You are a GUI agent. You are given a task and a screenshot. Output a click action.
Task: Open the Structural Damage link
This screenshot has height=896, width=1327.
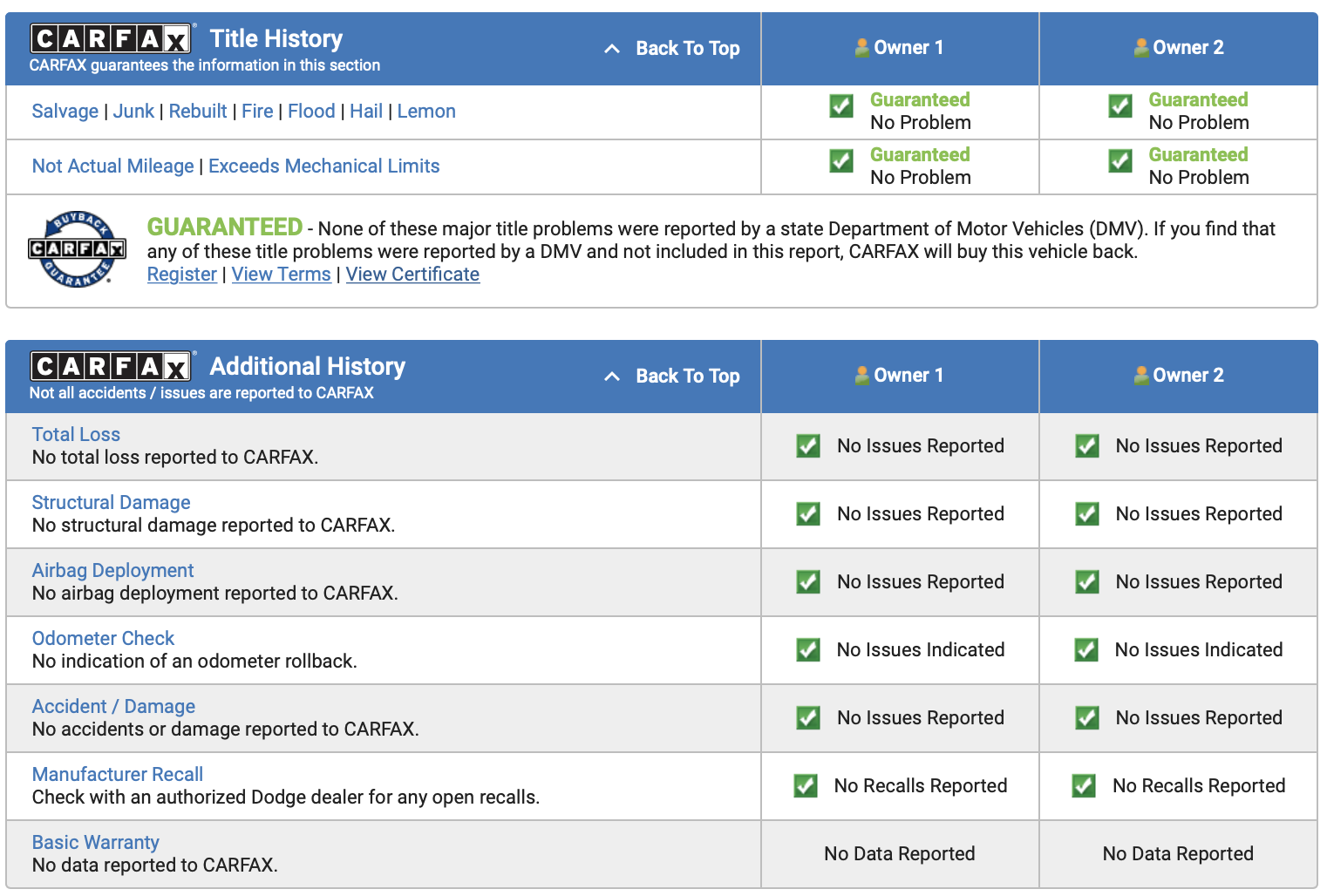pyautogui.click(x=111, y=503)
